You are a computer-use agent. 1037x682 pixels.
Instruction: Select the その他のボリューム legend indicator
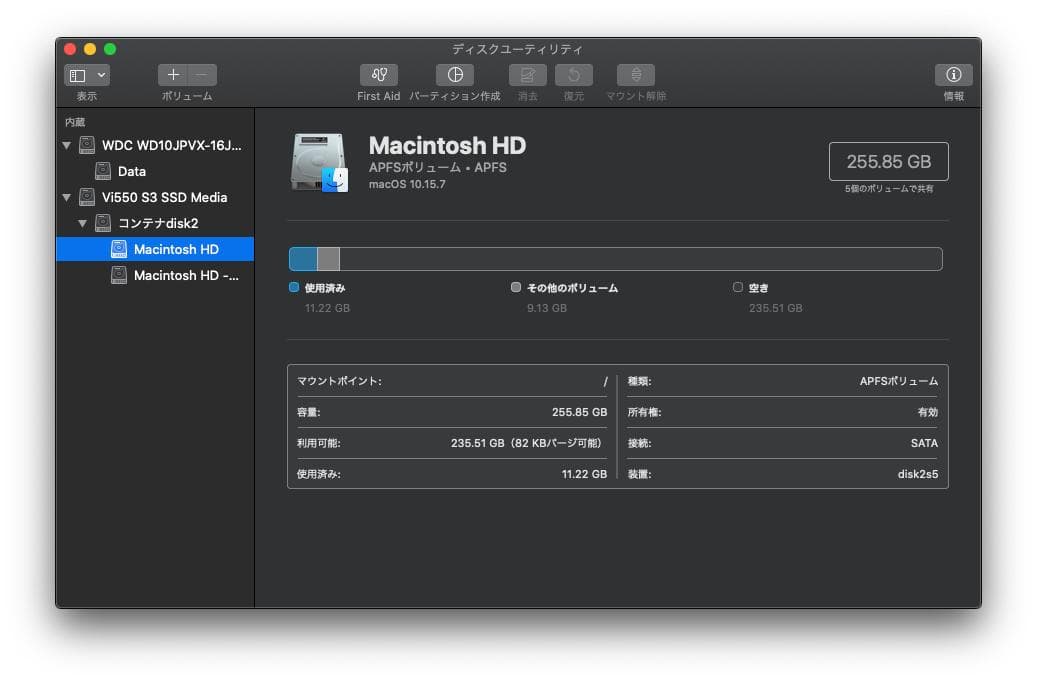(516, 287)
